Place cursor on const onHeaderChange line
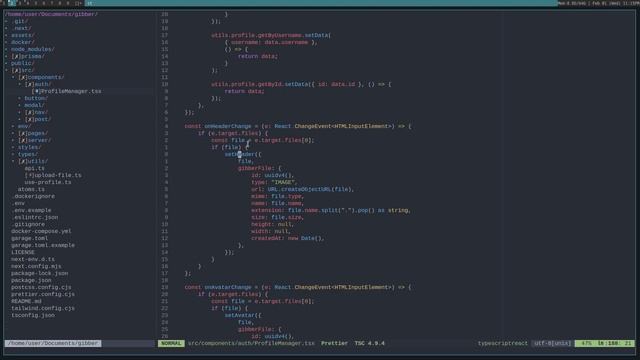Viewport: 640px width, 360px height. [298, 126]
